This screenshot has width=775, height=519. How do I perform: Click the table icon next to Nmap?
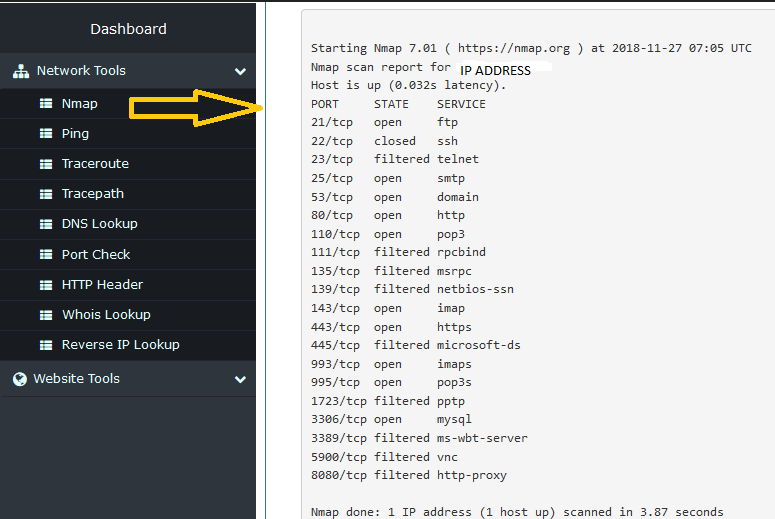[x=45, y=103]
